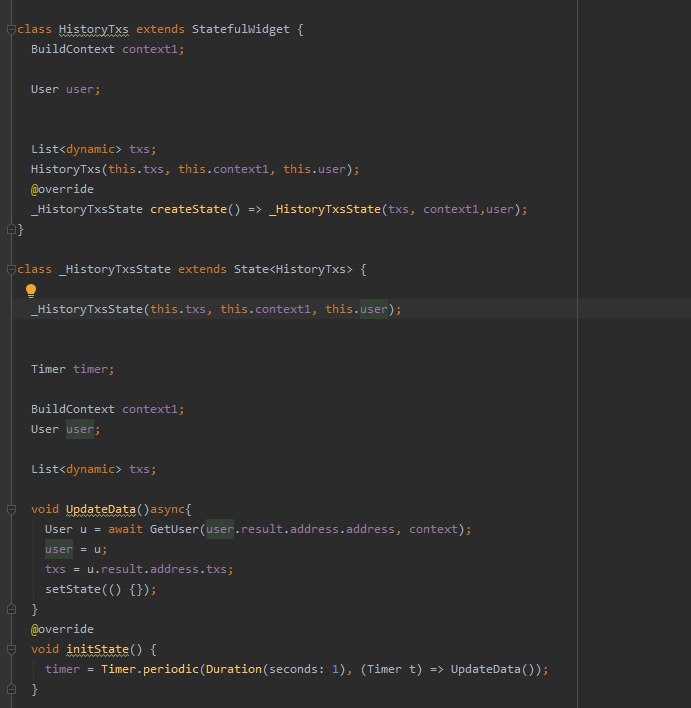The height and width of the screenshot is (708, 691).
Task: Click 'txs = u.result.address.txs;' line
Action: coord(139,569)
